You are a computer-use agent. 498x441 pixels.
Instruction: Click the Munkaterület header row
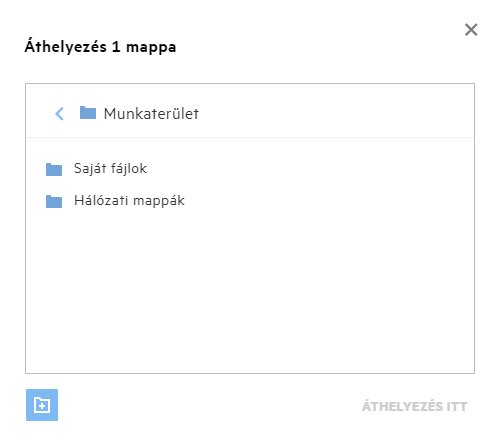tap(250, 111)
